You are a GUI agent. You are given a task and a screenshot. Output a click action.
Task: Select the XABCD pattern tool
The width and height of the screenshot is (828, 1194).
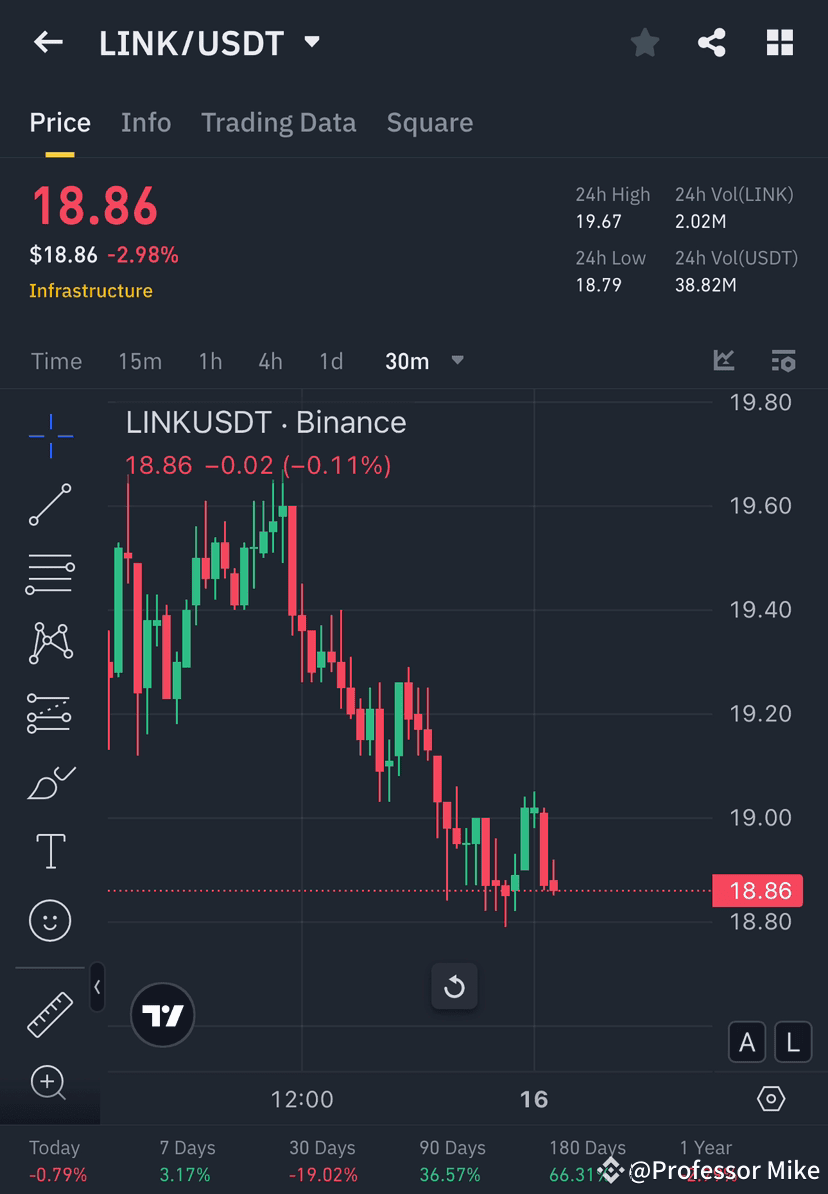[x=50, y=643]
